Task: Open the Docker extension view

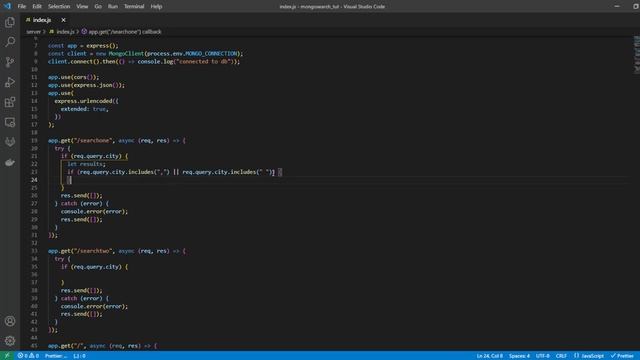Action: tap(10, 162)
